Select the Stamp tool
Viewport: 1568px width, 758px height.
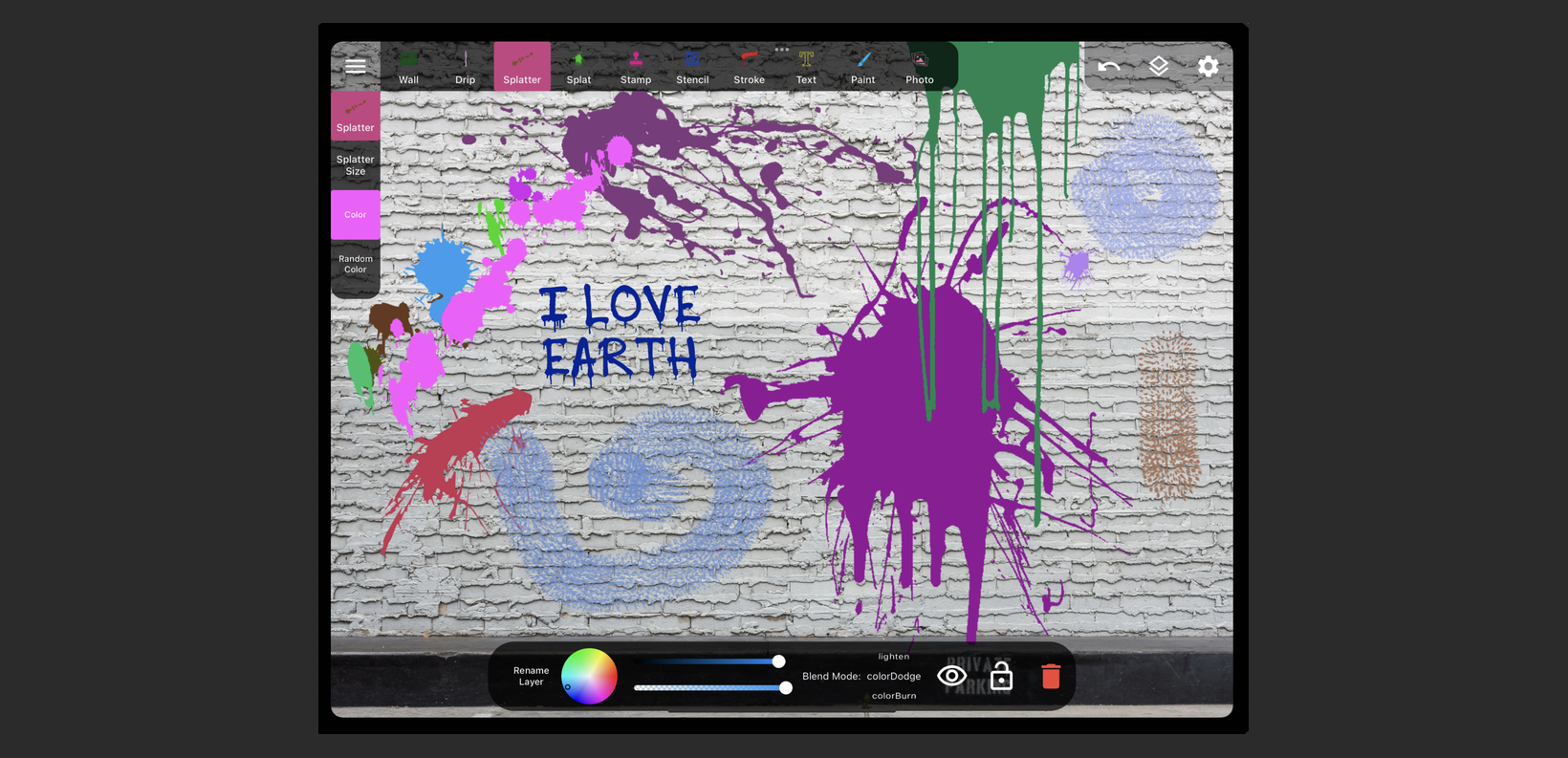click(x=636, y=67)
